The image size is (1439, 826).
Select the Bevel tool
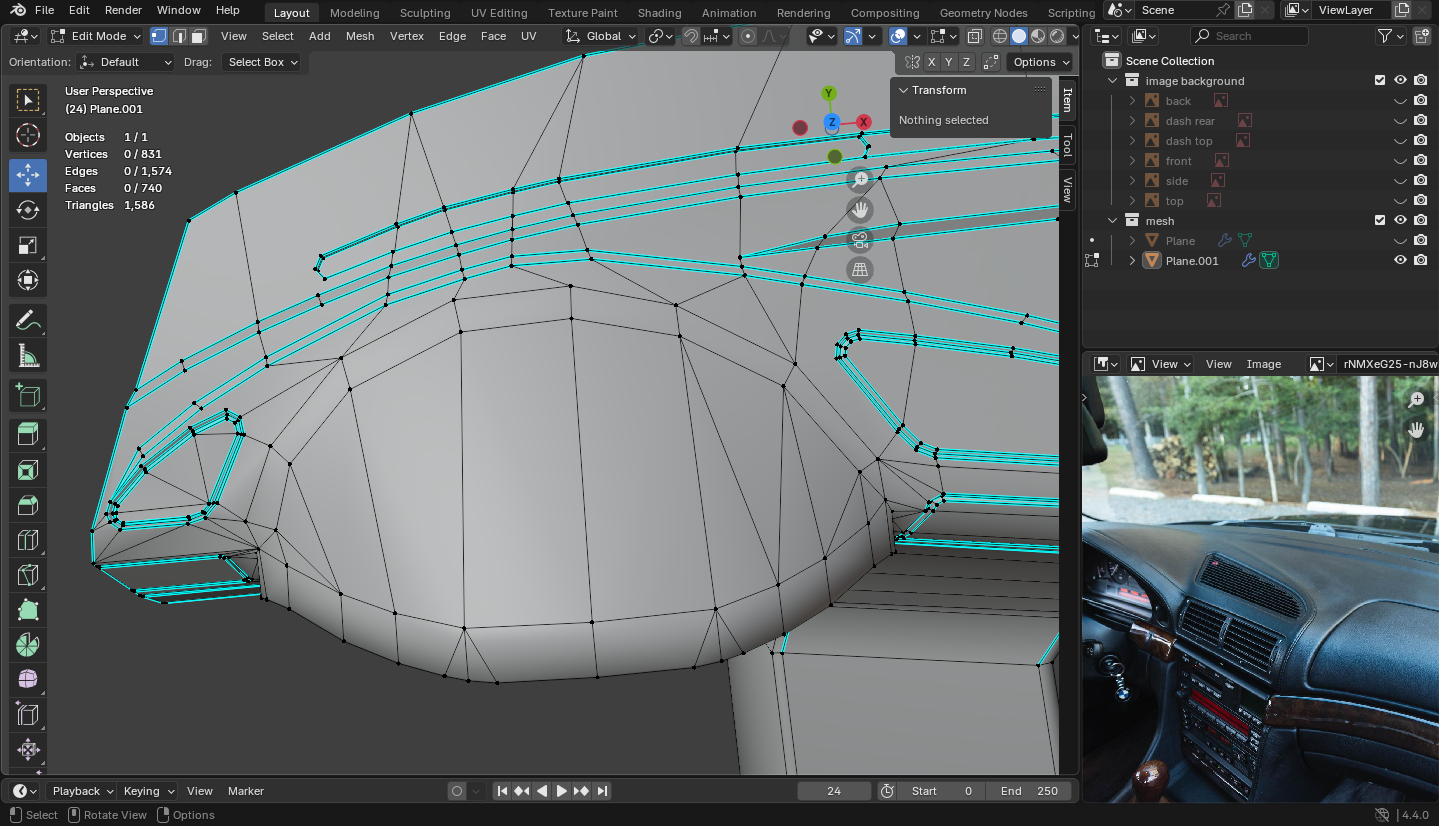[x=28, y=505]
